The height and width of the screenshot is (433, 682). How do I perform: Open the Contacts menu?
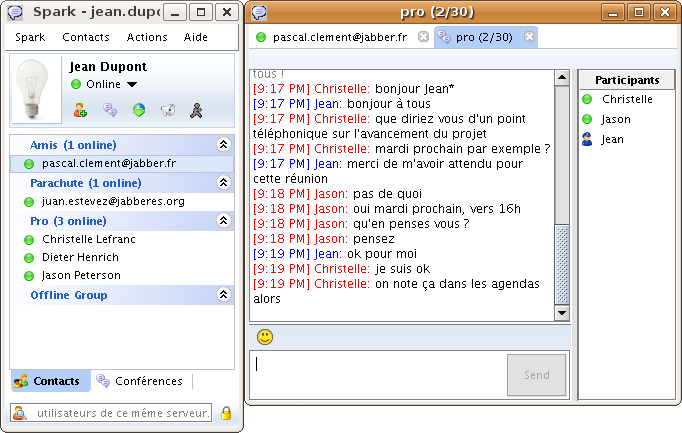tap(86, 37)
